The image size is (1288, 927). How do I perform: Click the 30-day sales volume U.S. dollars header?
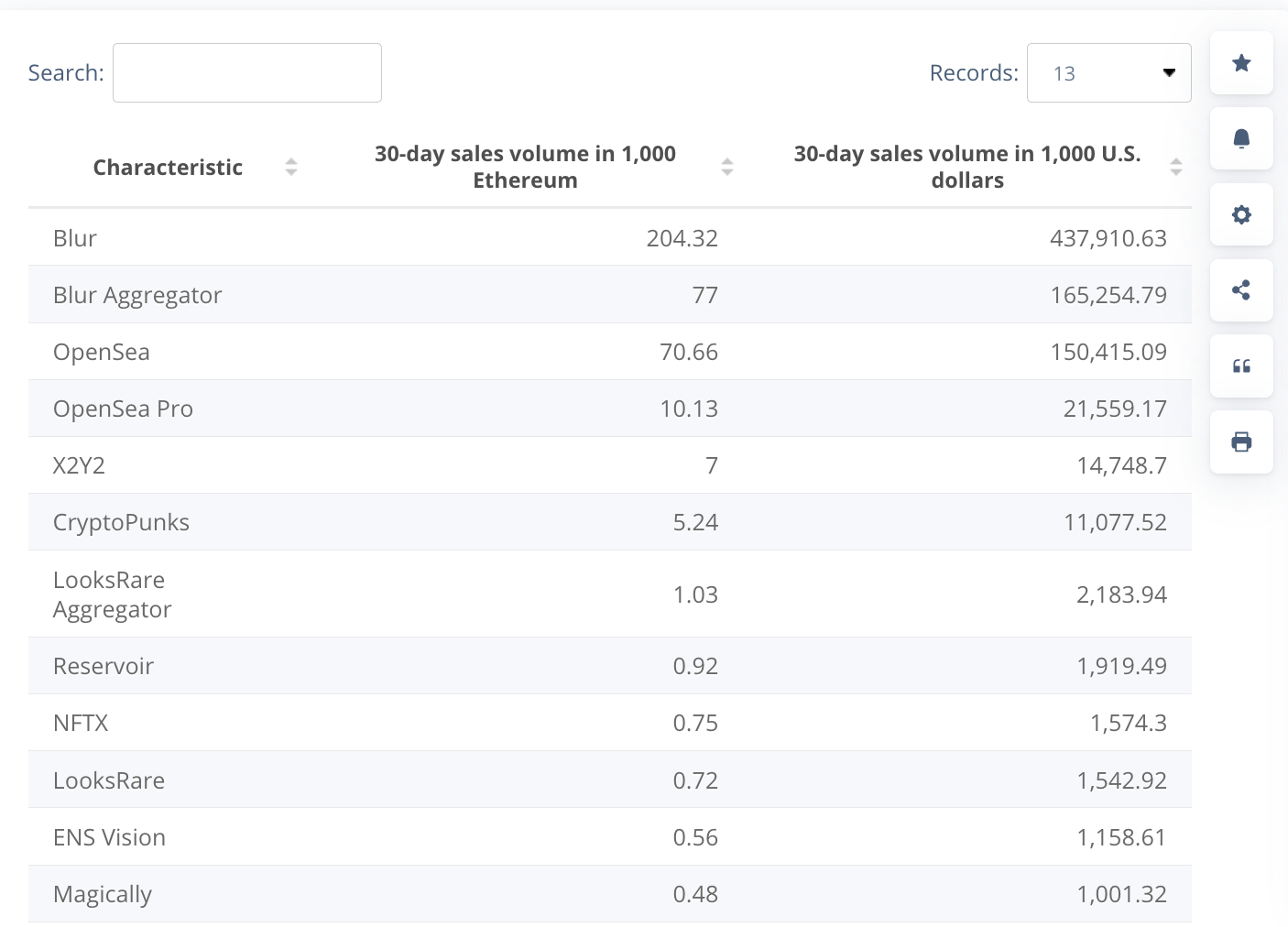pos(967,167)
